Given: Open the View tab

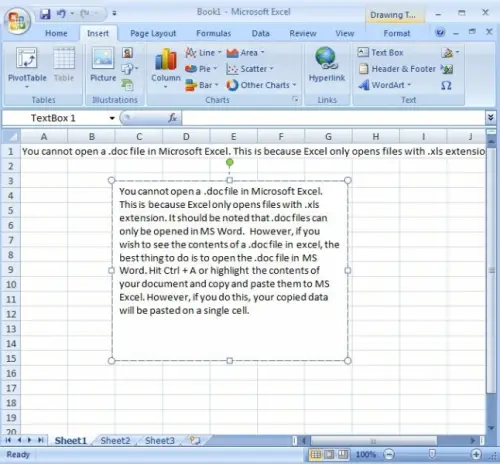Looking at the screenshot, I should pos(345,33).
